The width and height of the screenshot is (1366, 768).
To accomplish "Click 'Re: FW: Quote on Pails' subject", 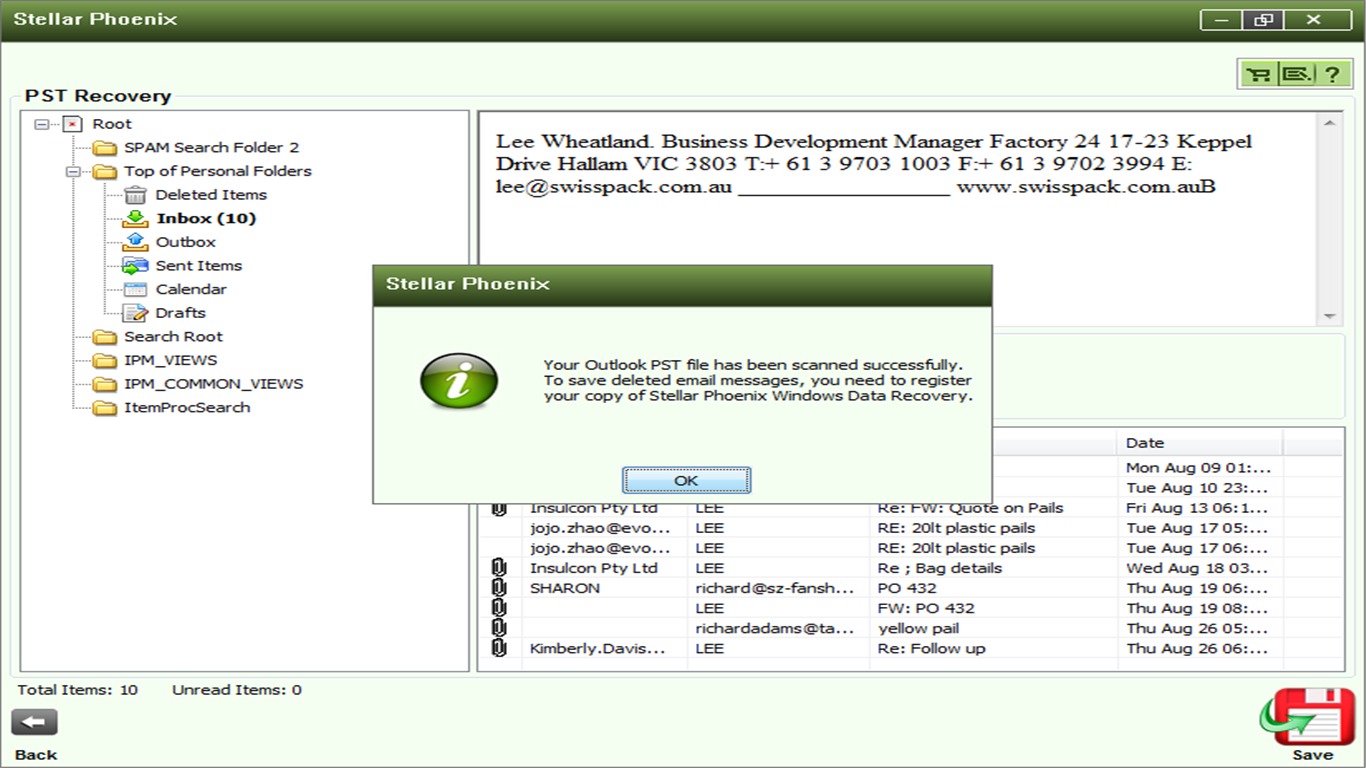I will (x=970, y=509).
